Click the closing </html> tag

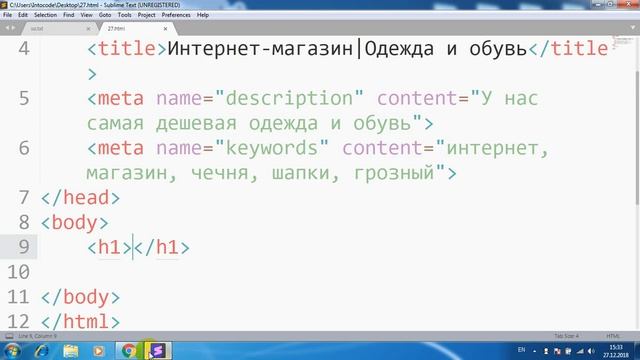click(80, 322)
